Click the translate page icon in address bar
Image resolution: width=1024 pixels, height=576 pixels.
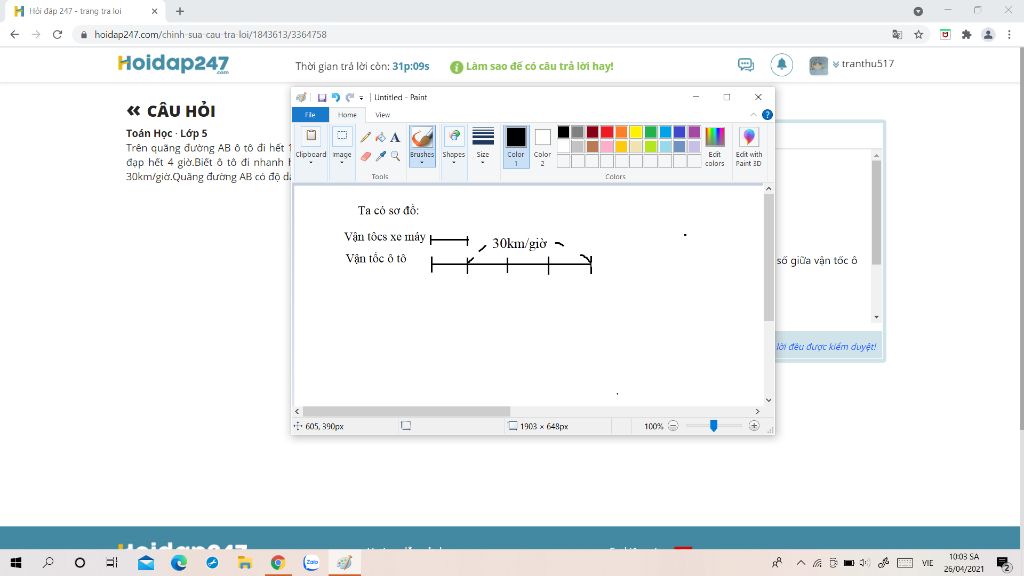[897, 35]
